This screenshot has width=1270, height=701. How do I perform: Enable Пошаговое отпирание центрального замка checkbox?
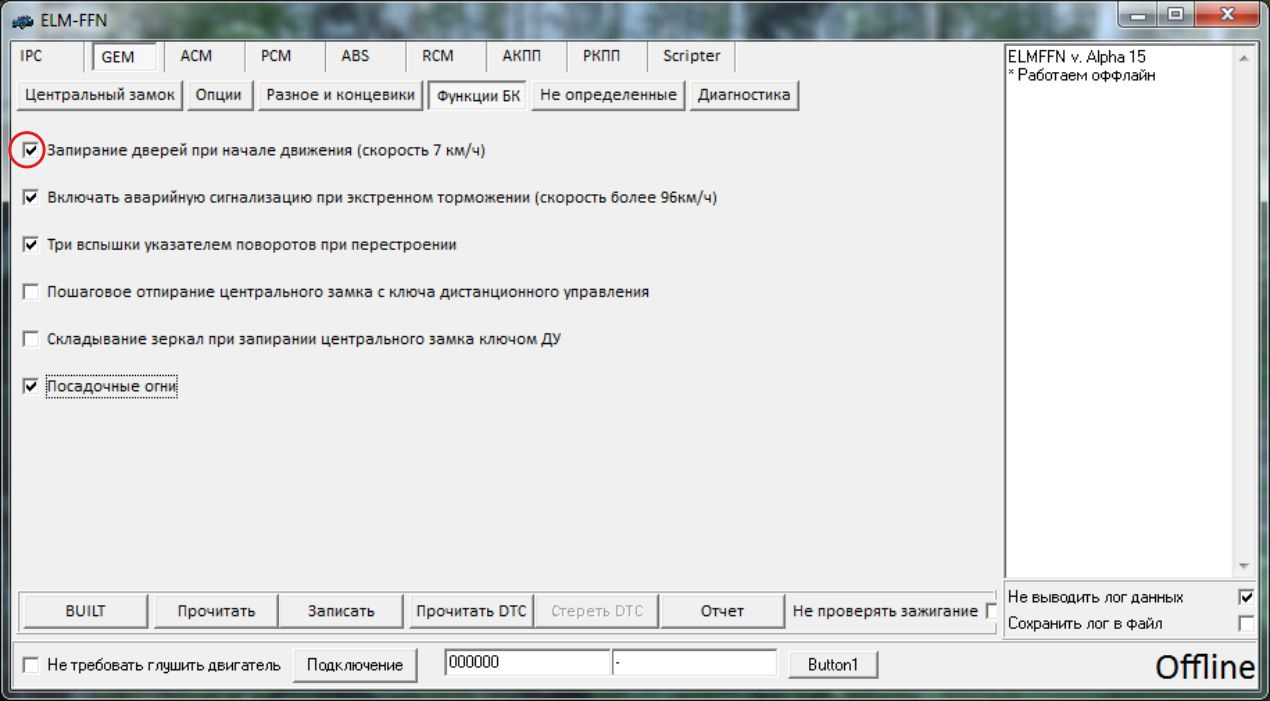click(x=30, y=292)
